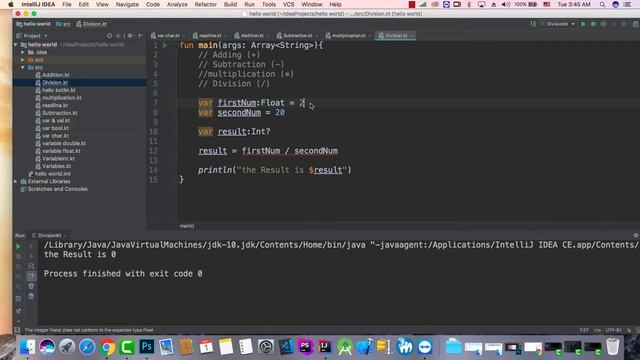Viewport: 640px width, 360px height.
Task: Run main from the editor gutter arrow
Action: point(165,45)
